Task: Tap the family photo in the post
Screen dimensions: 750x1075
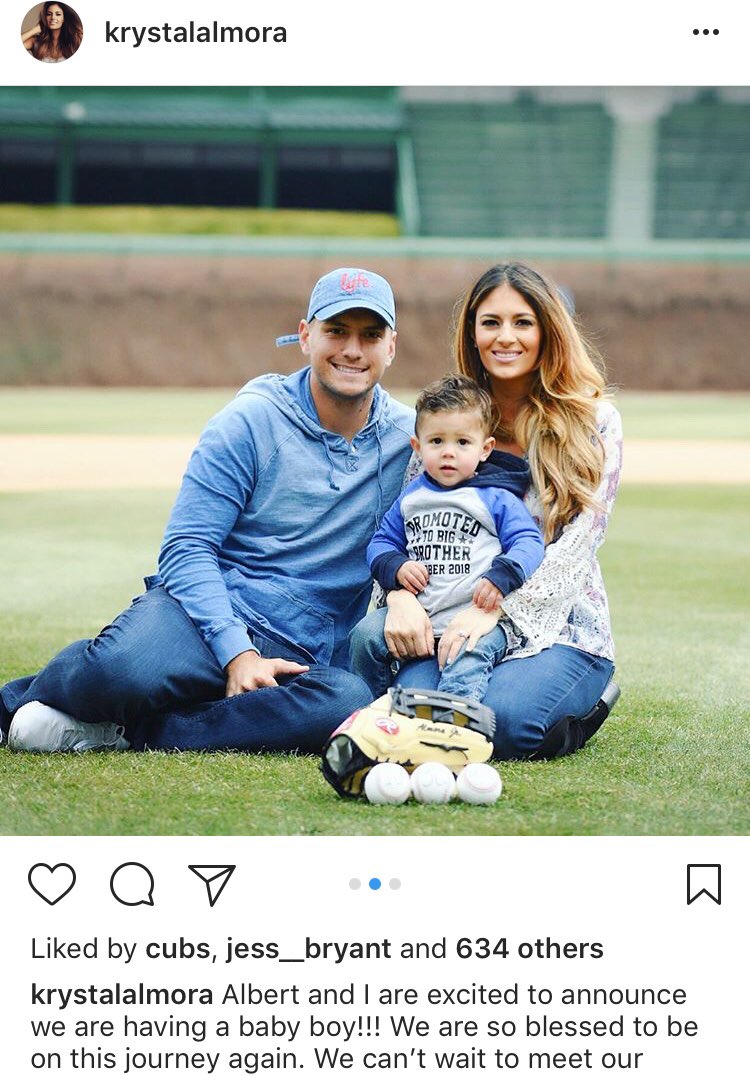Action: point(375,460)
